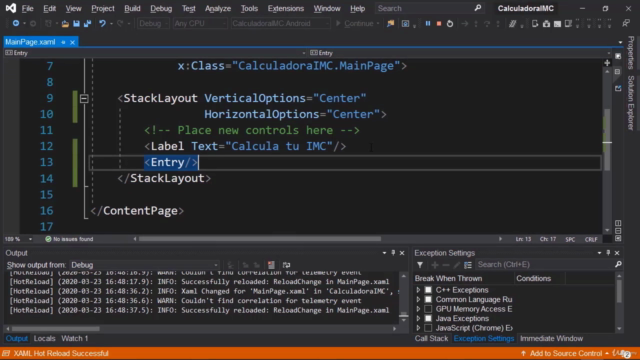Pin the Output panel
Screen dimensions: 640x360
pyautogui.click(x=393, y=253)
